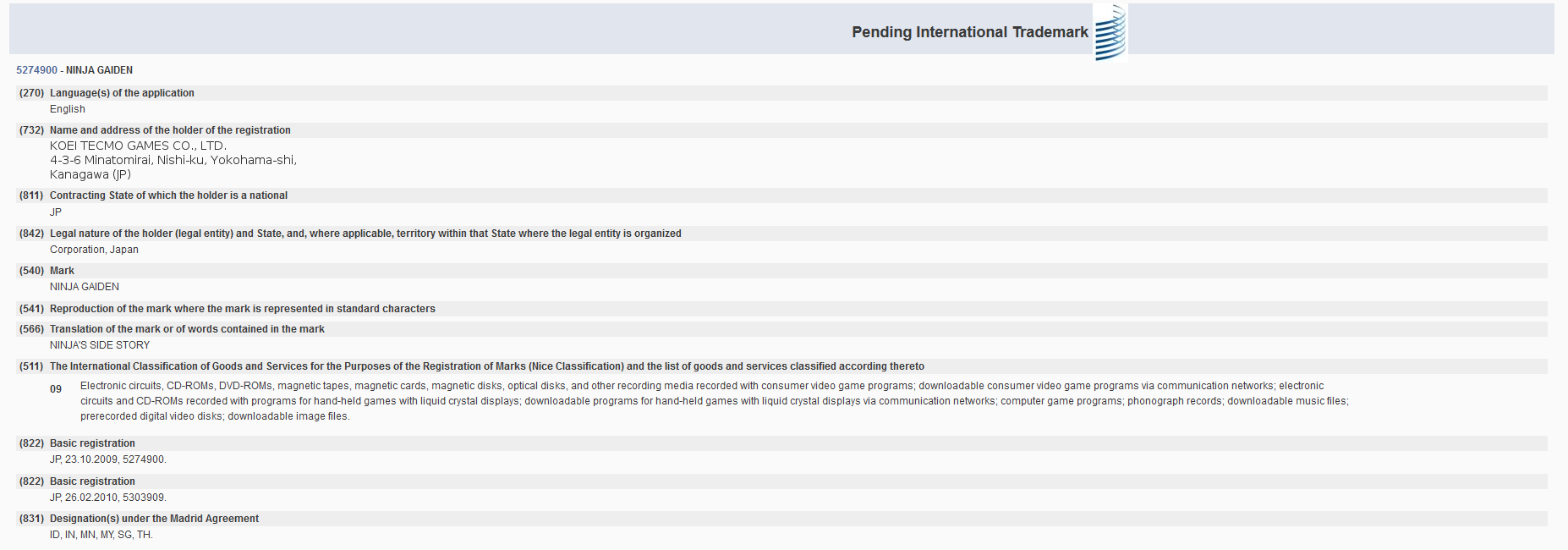Click the Reproduction of the mark heading
This screenshot has width=1568, height=550.
pyautogui.click(x=242, y=309)
